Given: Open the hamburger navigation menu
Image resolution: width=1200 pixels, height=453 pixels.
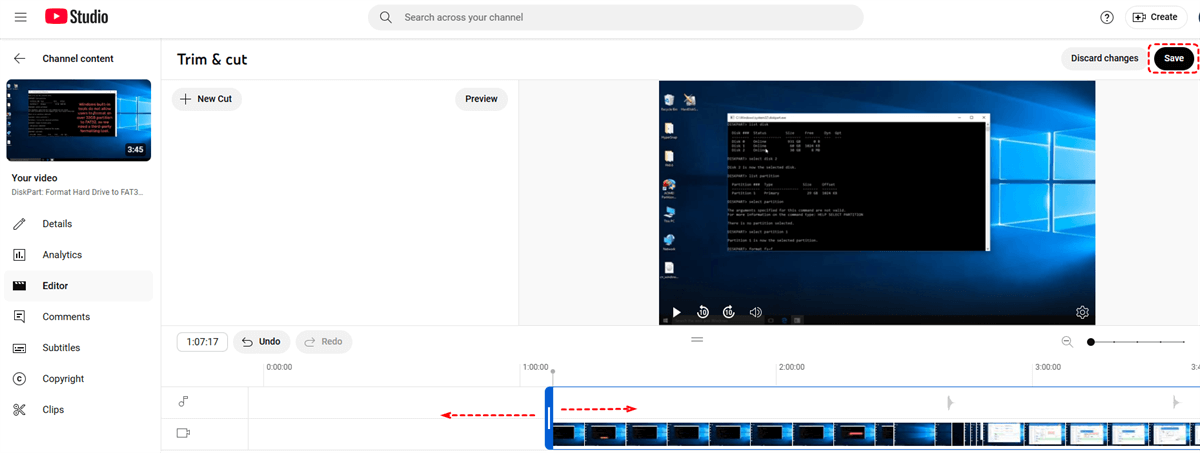Looking at the screenshot, I should click(21, 17).
